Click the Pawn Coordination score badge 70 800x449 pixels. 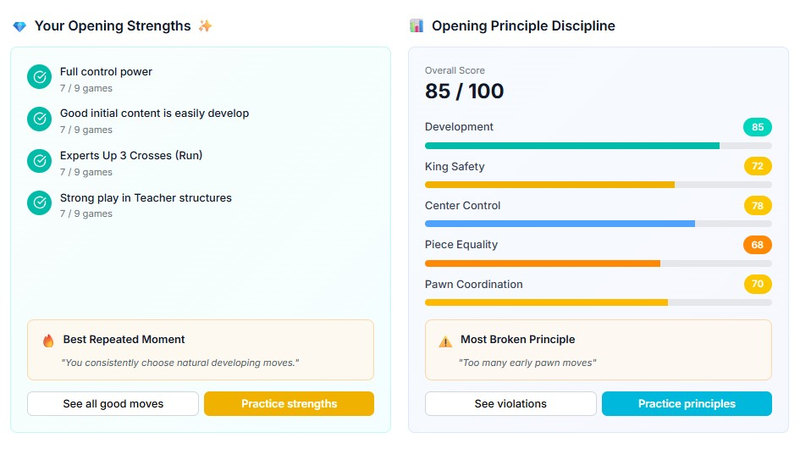tap(757, 284)
